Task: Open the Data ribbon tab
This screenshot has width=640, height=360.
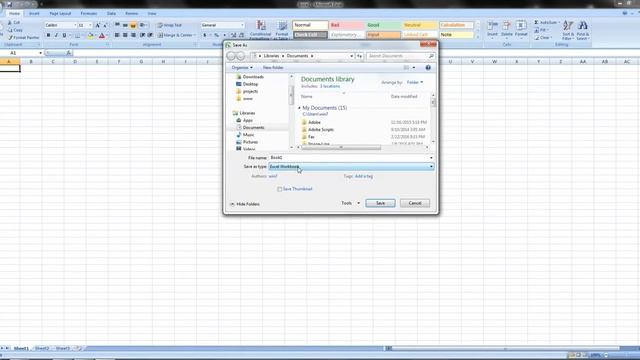Action: [x=111, y=13]
